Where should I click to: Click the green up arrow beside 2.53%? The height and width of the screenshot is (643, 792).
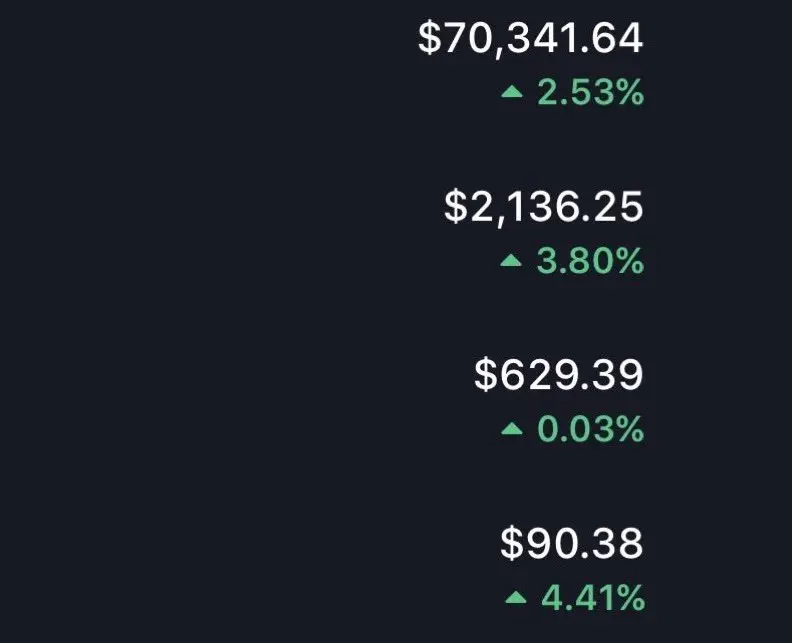click(x=512, y=91)
